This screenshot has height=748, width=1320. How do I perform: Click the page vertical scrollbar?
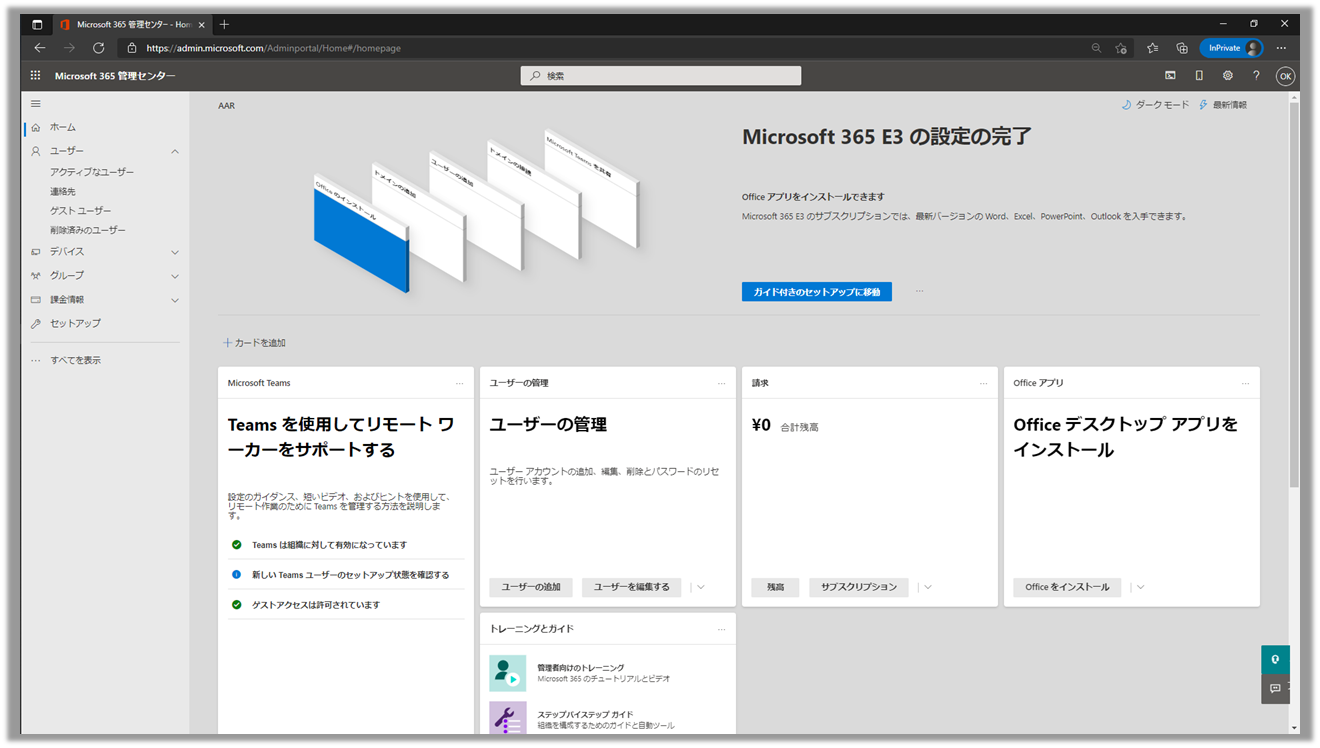pos(1295,294)
